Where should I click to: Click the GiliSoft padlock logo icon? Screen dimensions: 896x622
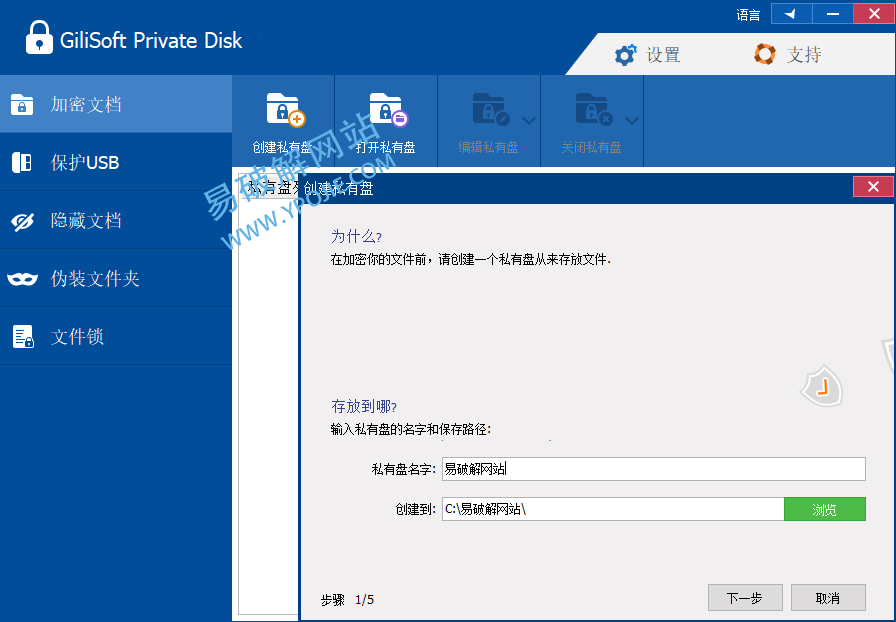tap(38, 40)
